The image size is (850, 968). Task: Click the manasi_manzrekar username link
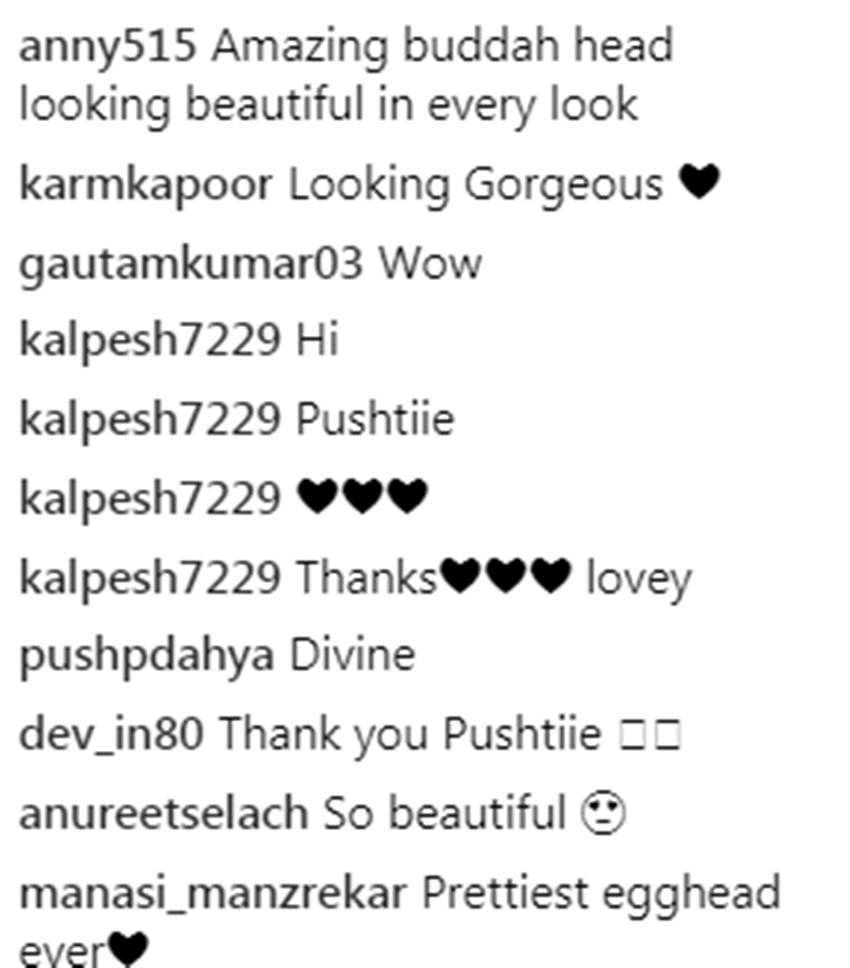[x=213, y=895]
